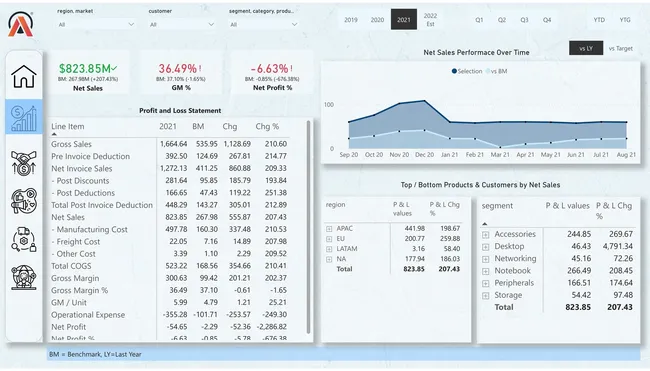The height and width of the screenshot is (371, 650).
Task: Open the segment, category, product dropdown
Action: (x=264, y=24)
